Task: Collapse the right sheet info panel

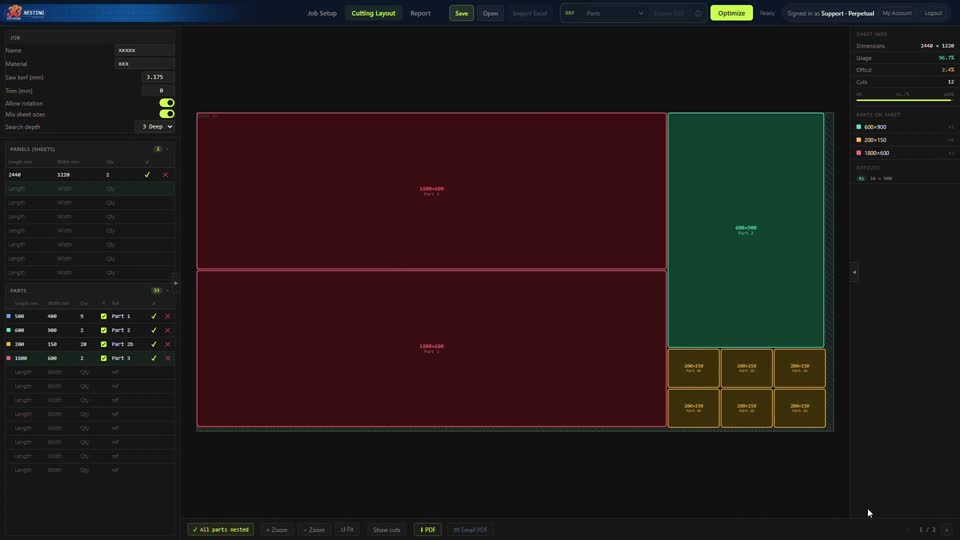Action: (854, 272)
